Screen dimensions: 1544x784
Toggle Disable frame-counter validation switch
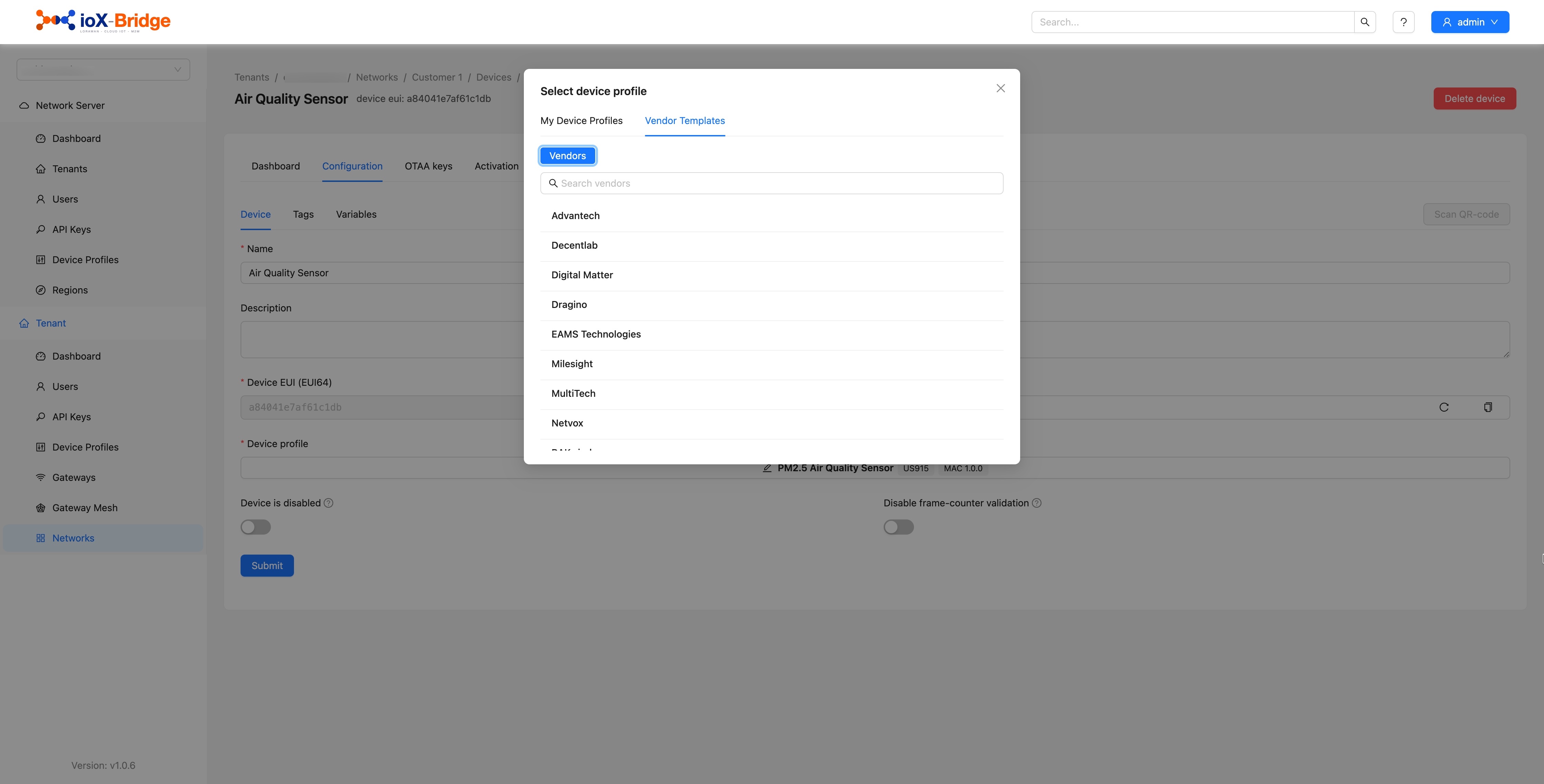pos(898,527)
